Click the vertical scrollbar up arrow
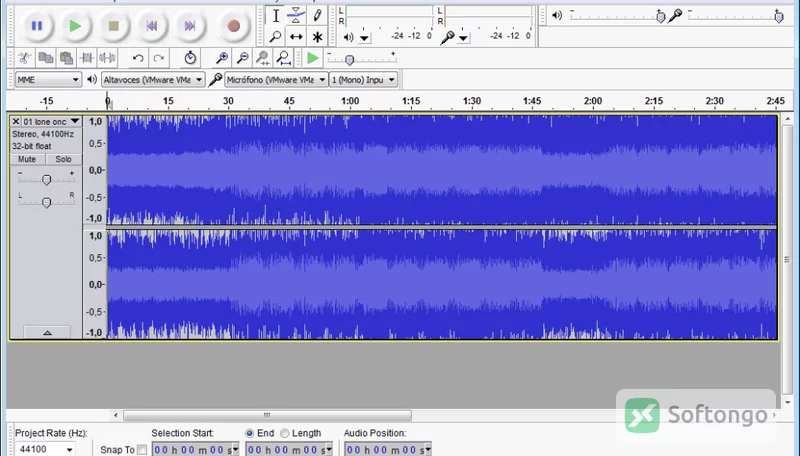 point(788,119)
